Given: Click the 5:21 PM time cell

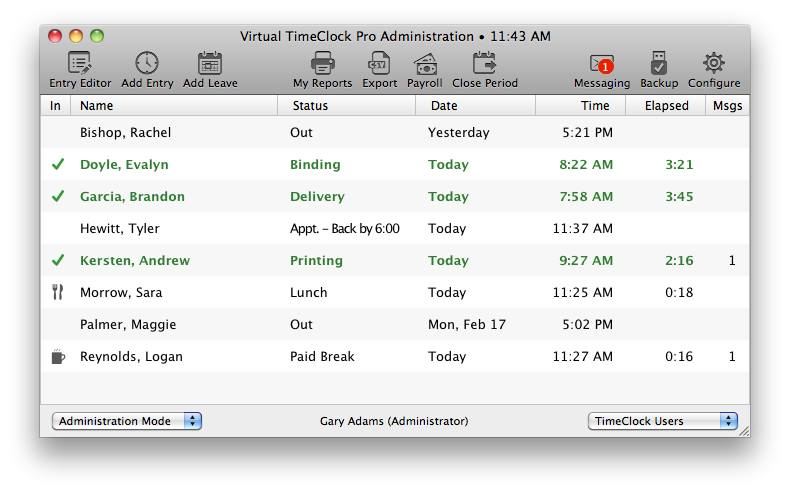Looking at the screenshot, I should pyautogui.click(x=587, y=132).
